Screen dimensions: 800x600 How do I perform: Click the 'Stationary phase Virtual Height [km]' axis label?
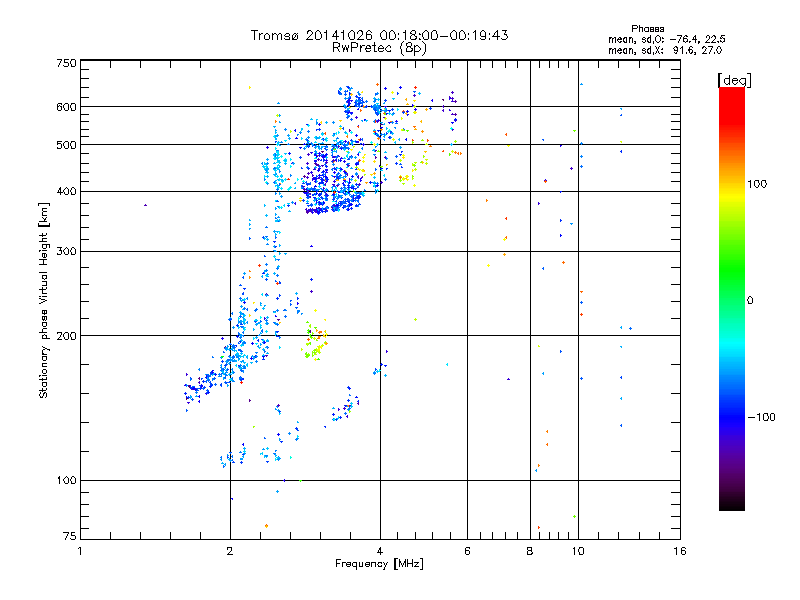44,300
